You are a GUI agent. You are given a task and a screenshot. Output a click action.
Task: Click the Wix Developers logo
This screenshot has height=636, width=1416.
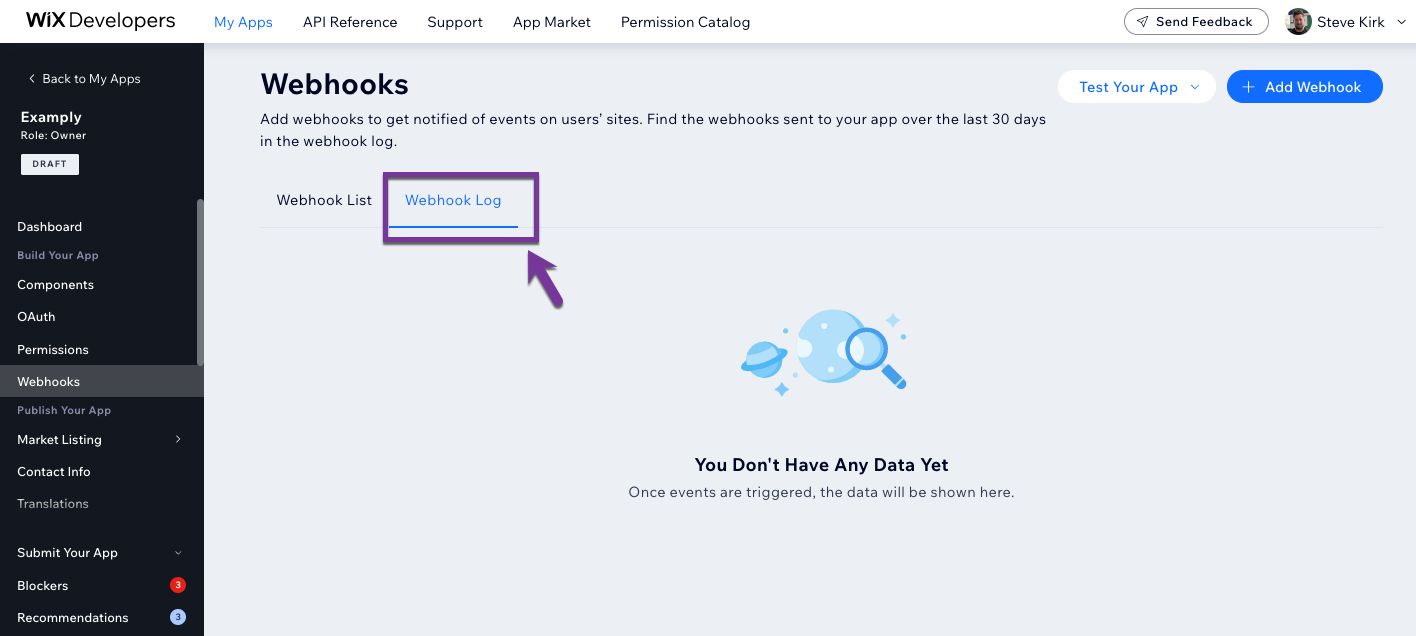pos(100,21)
